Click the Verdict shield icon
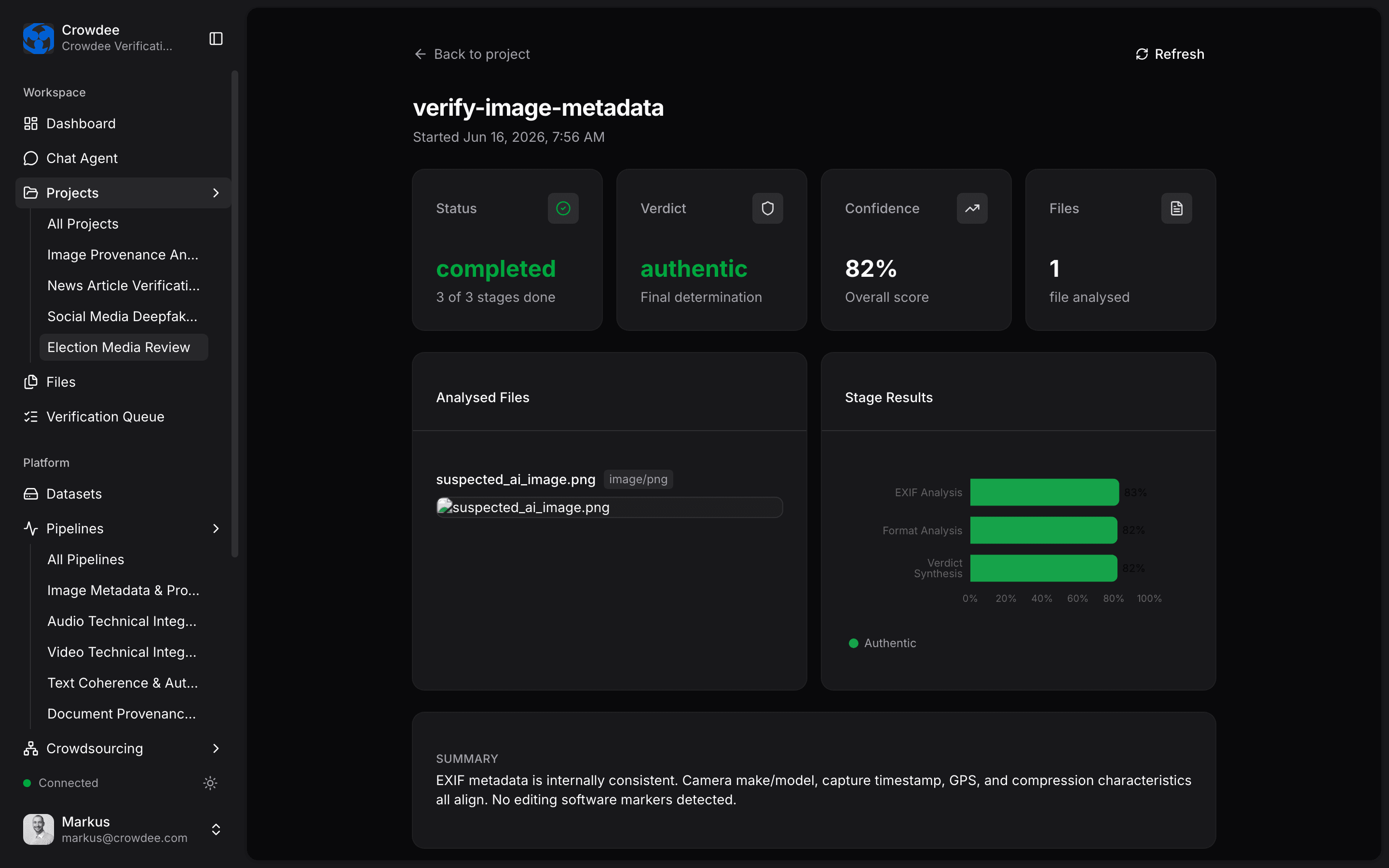 pos(767,208)
